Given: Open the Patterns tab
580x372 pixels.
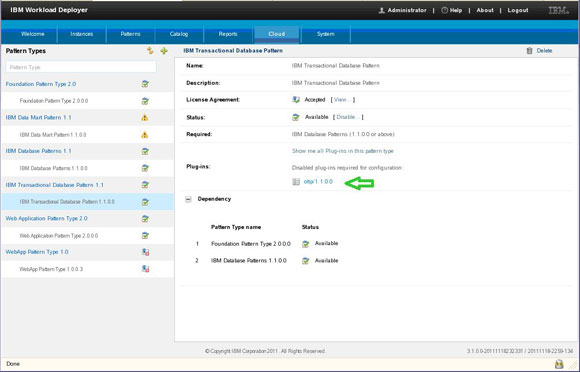Looking at the screenshot, I should tap(131, 34).
